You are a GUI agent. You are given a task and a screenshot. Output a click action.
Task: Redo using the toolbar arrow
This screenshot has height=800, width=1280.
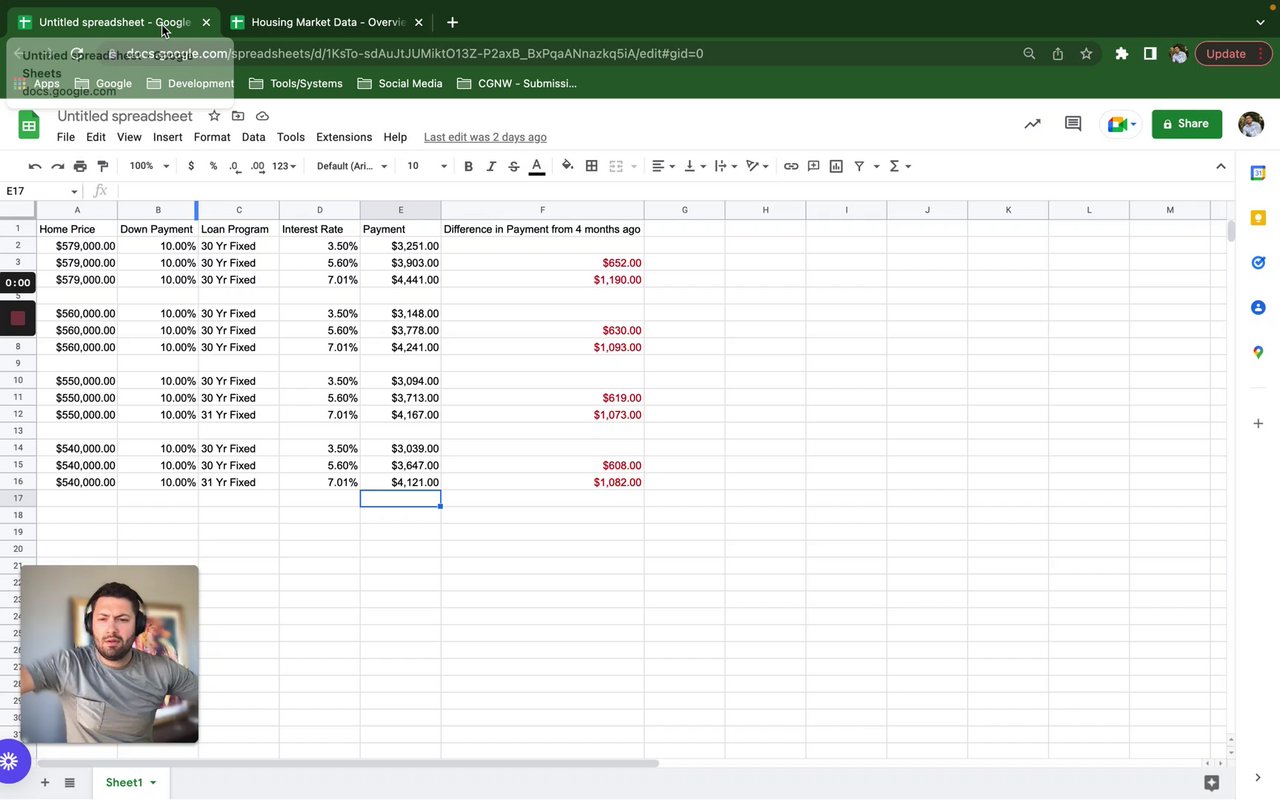[57, 166]
